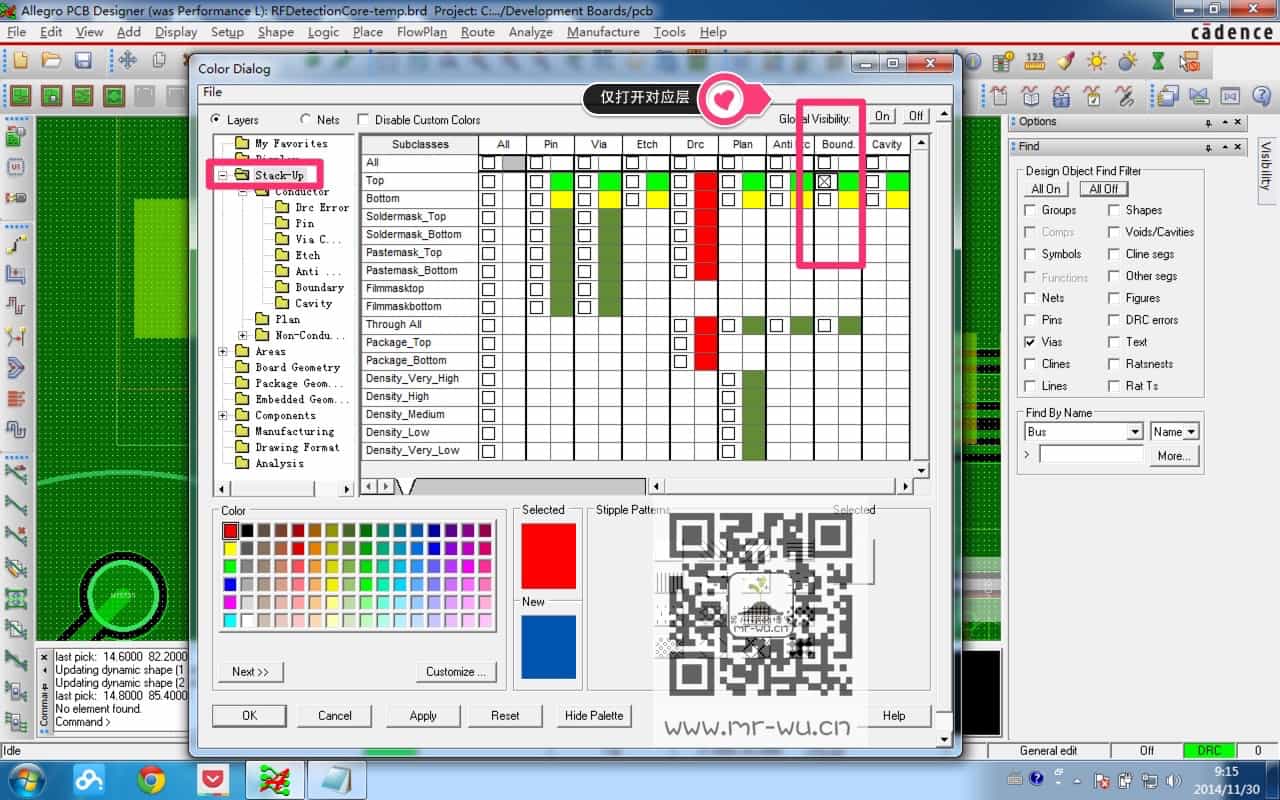Check the Groups find filter checkbox
The width and height of the screenshot is (1280, 800).
click(x=1030, y=210)
